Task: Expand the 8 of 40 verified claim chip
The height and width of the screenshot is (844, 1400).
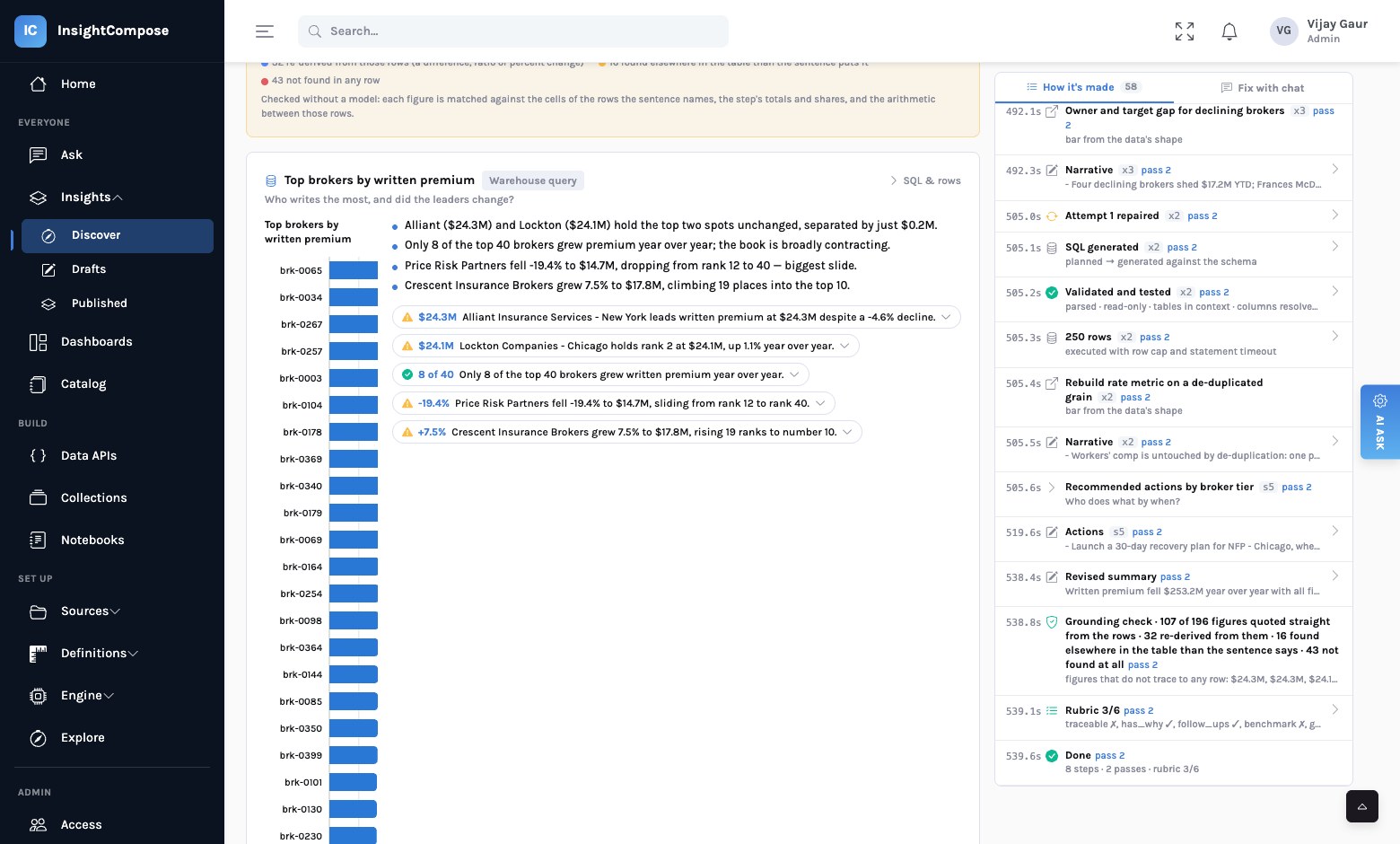Action: pyautogui.click(x=600, y=374)
